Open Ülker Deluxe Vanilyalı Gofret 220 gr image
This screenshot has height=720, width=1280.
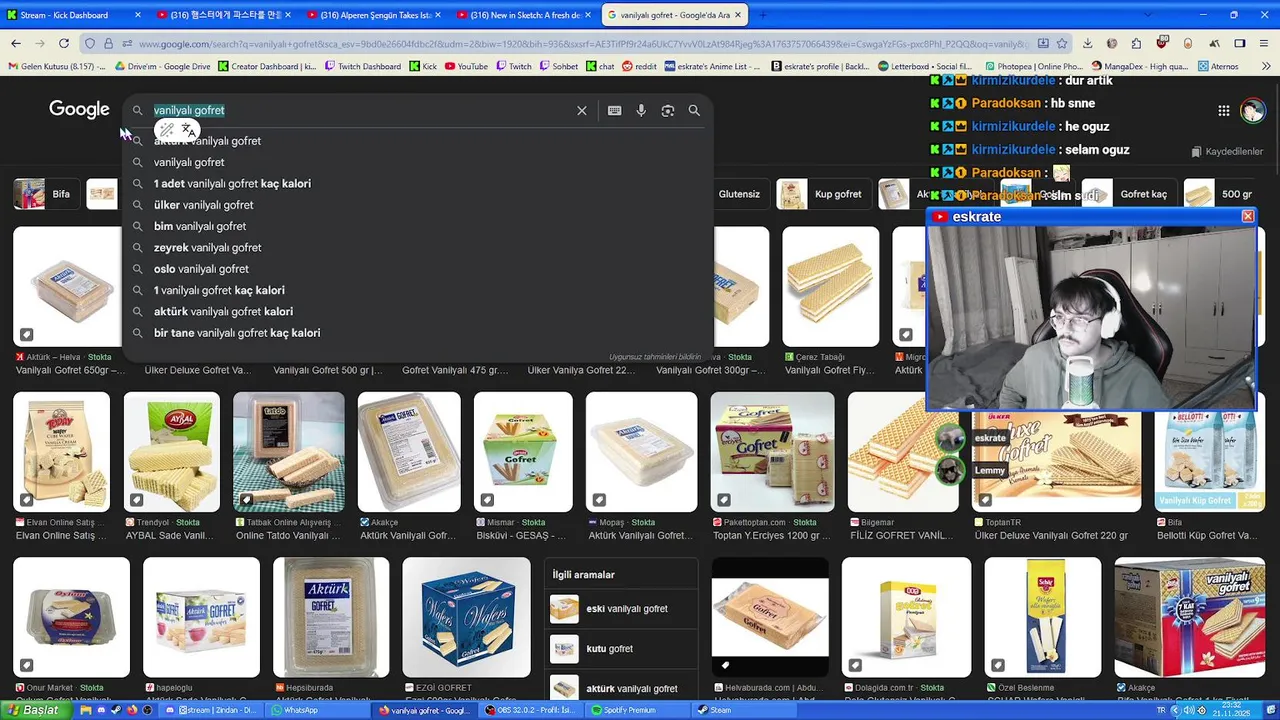tap(1056, 452)
